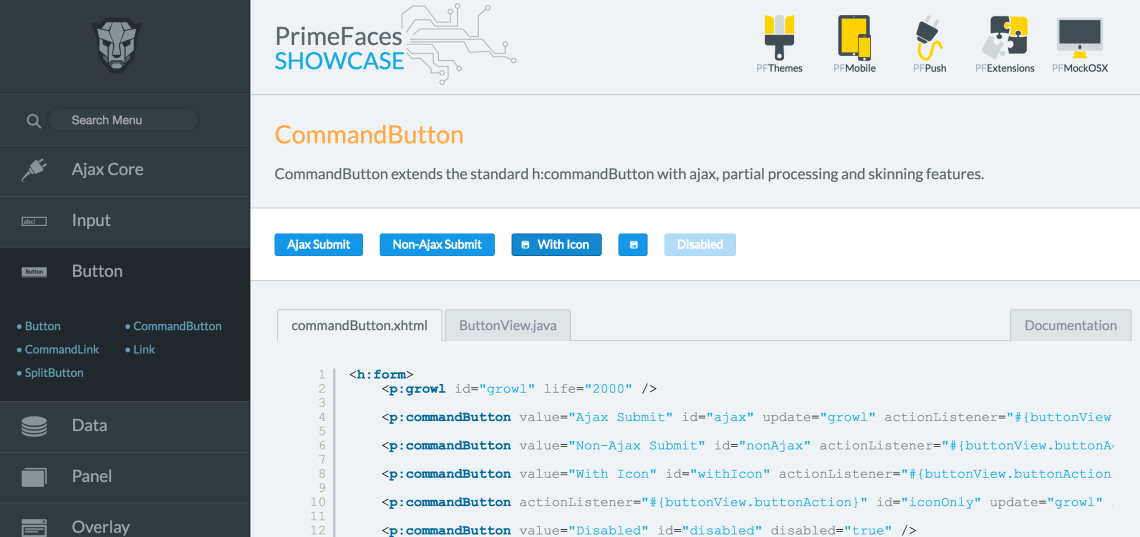Click the search magnifier icon

[33, 121]
